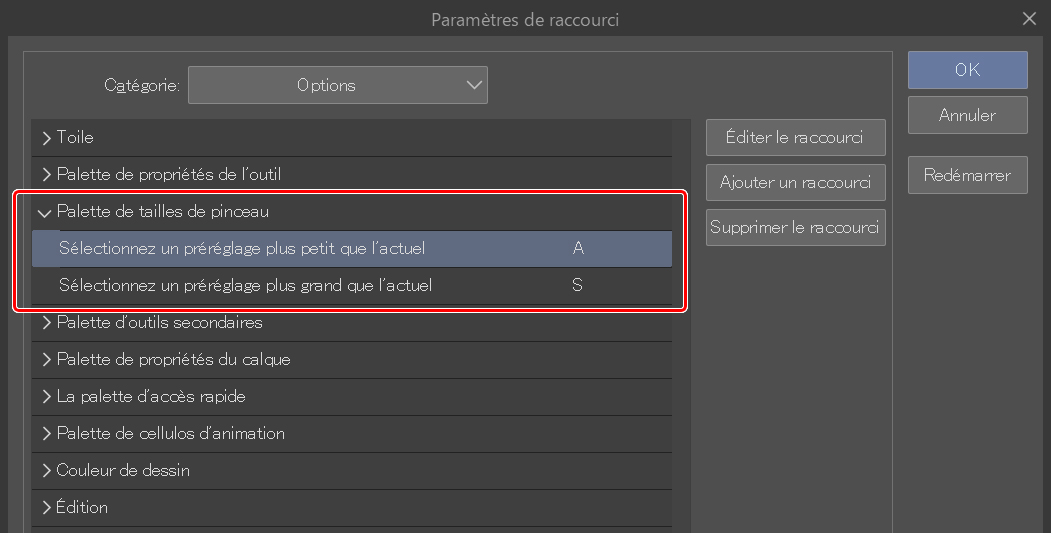1051x533 pixels.
Task: Click Éditer le raccourci button
Action: click(795, 138)
